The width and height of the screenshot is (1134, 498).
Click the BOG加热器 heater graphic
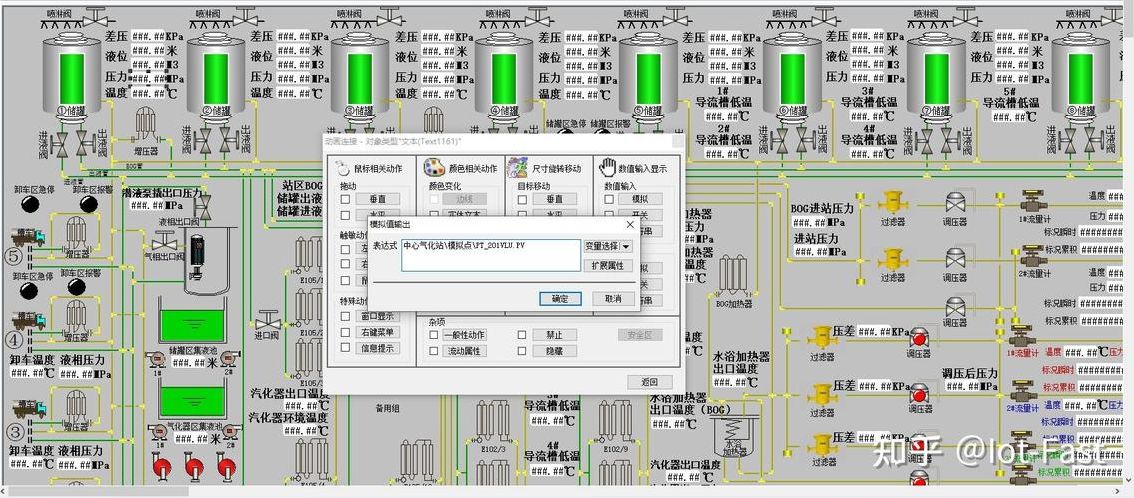(x=733, y=275)
